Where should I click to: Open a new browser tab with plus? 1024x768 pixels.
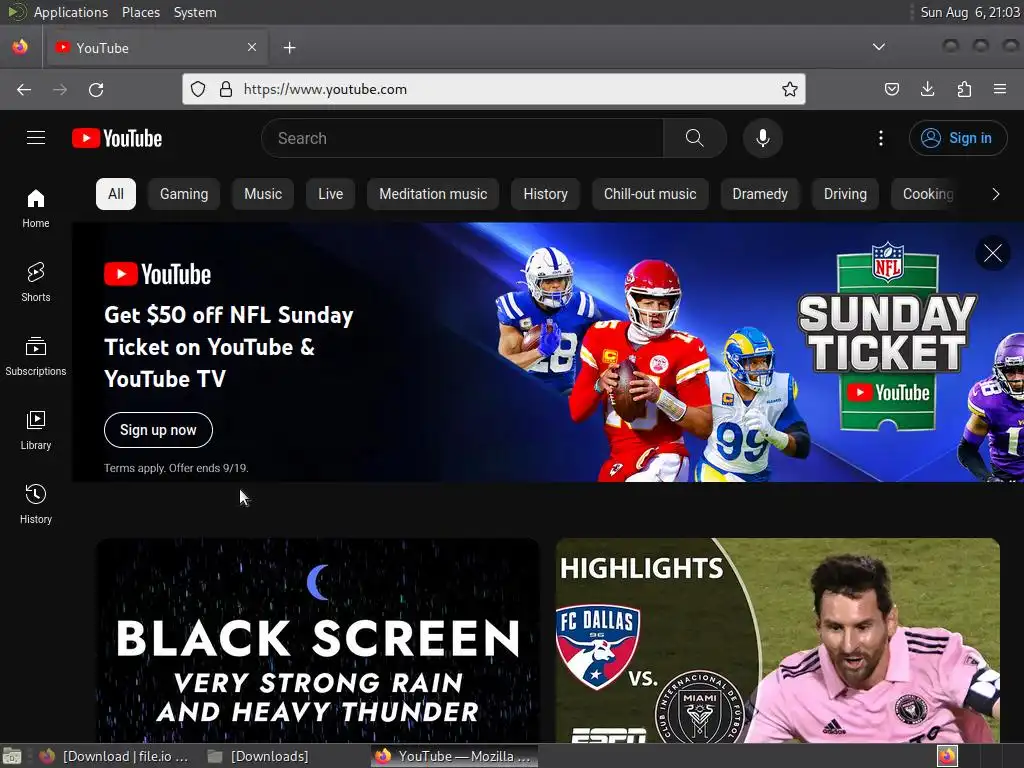[x=289, y=48]
